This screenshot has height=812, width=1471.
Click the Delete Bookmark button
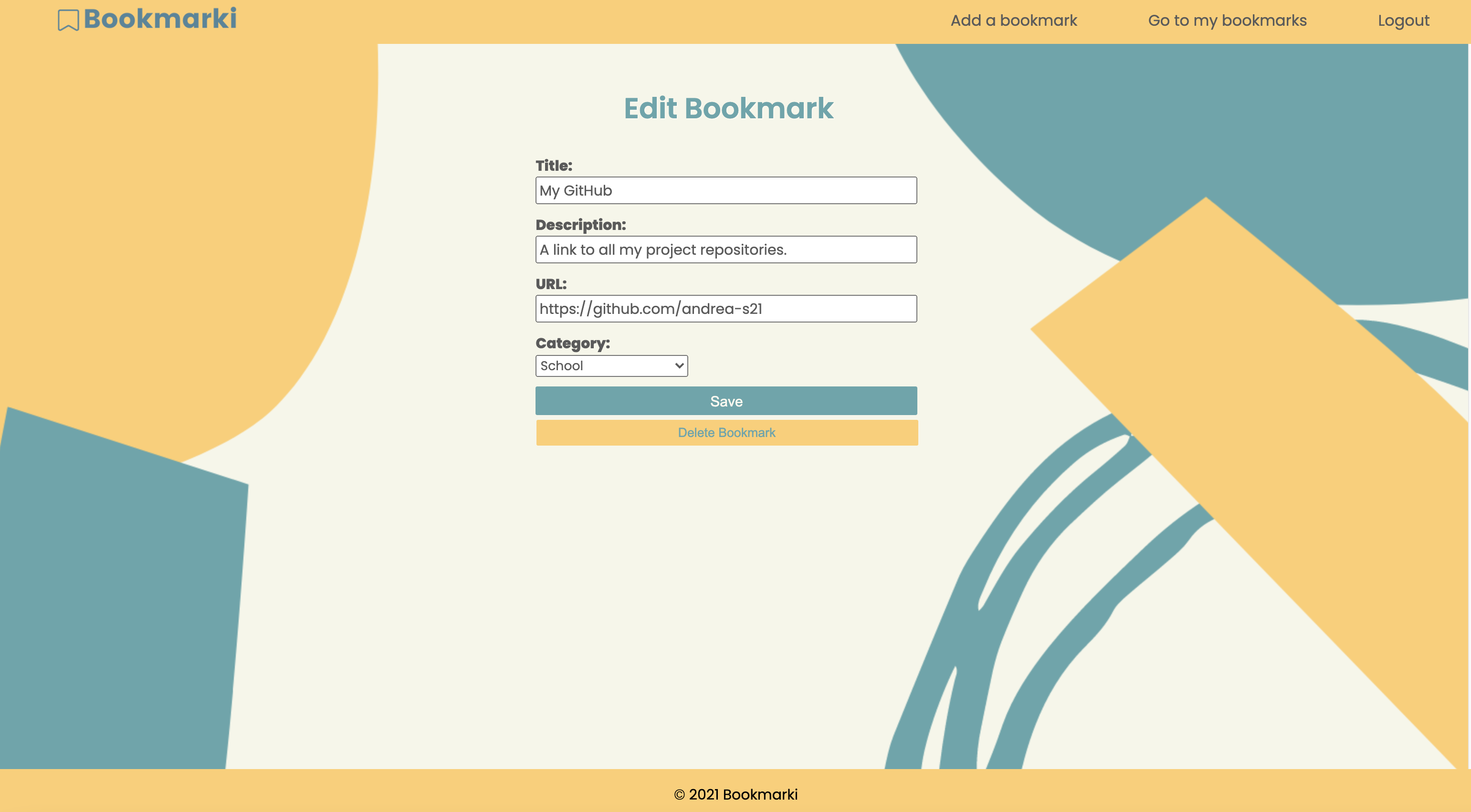pos(726,433)
